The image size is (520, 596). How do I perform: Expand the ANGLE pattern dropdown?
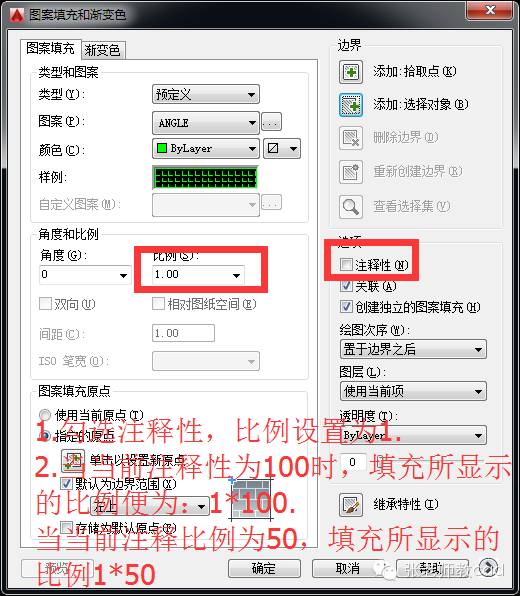206,122
